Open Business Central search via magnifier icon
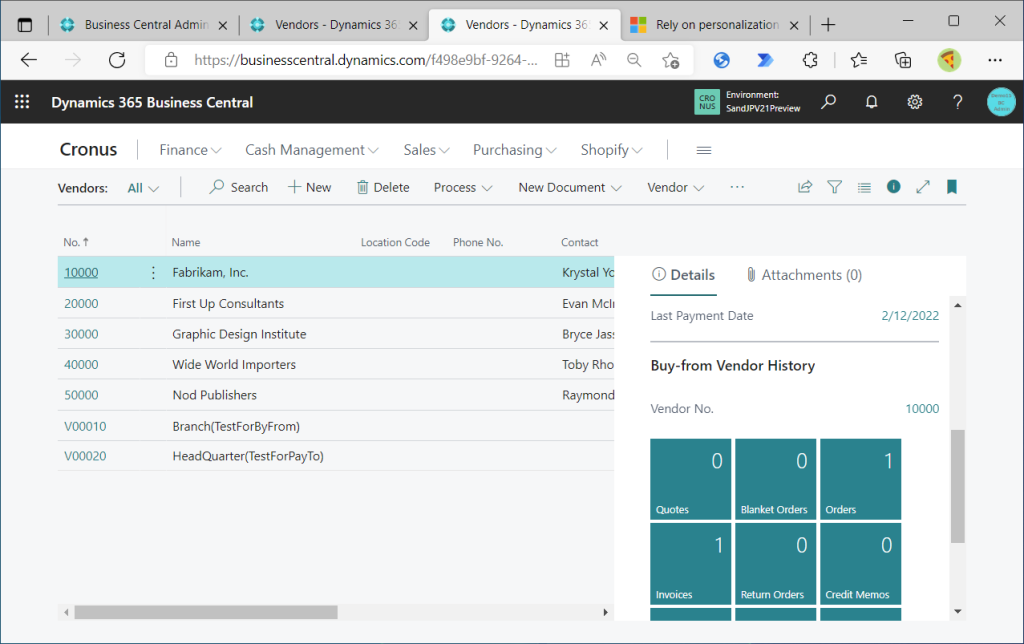 [x=828, y=101]
